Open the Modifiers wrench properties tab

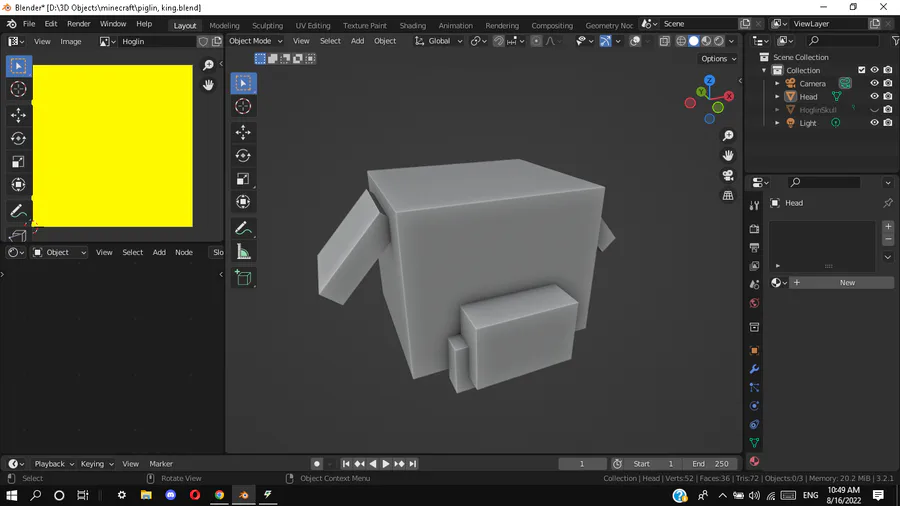[754, 369]
